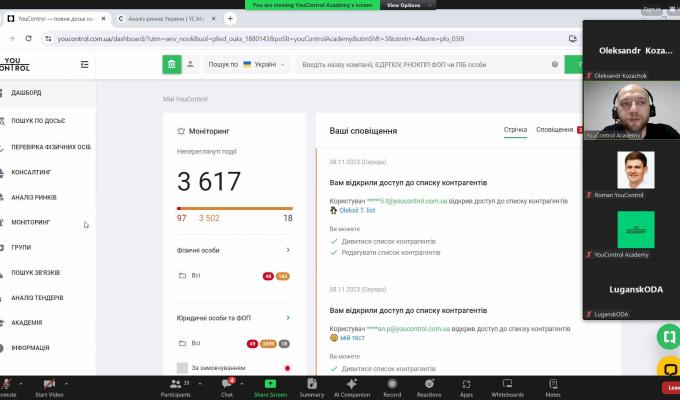Viewport: 680px width, 400px height.
Task: Open a new Chrome tab
Action: (x=230, y=19)
